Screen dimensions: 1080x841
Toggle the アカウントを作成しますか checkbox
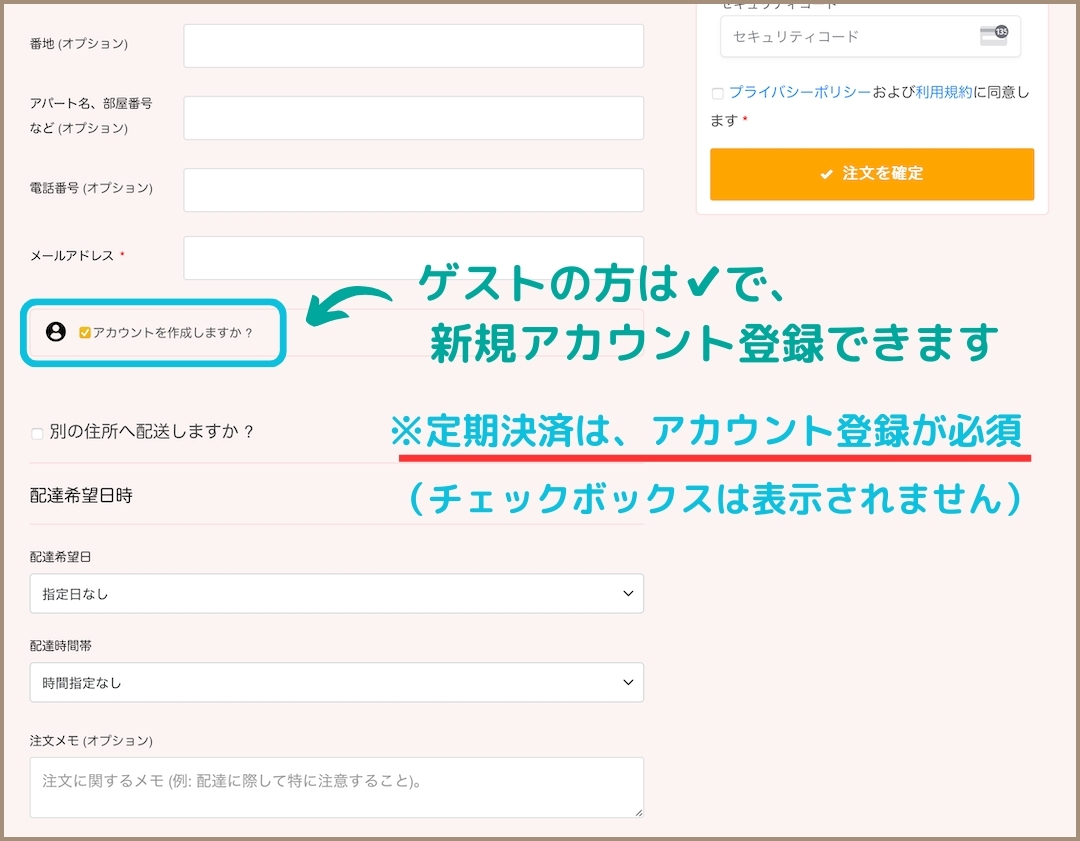[x=85, y=333]
